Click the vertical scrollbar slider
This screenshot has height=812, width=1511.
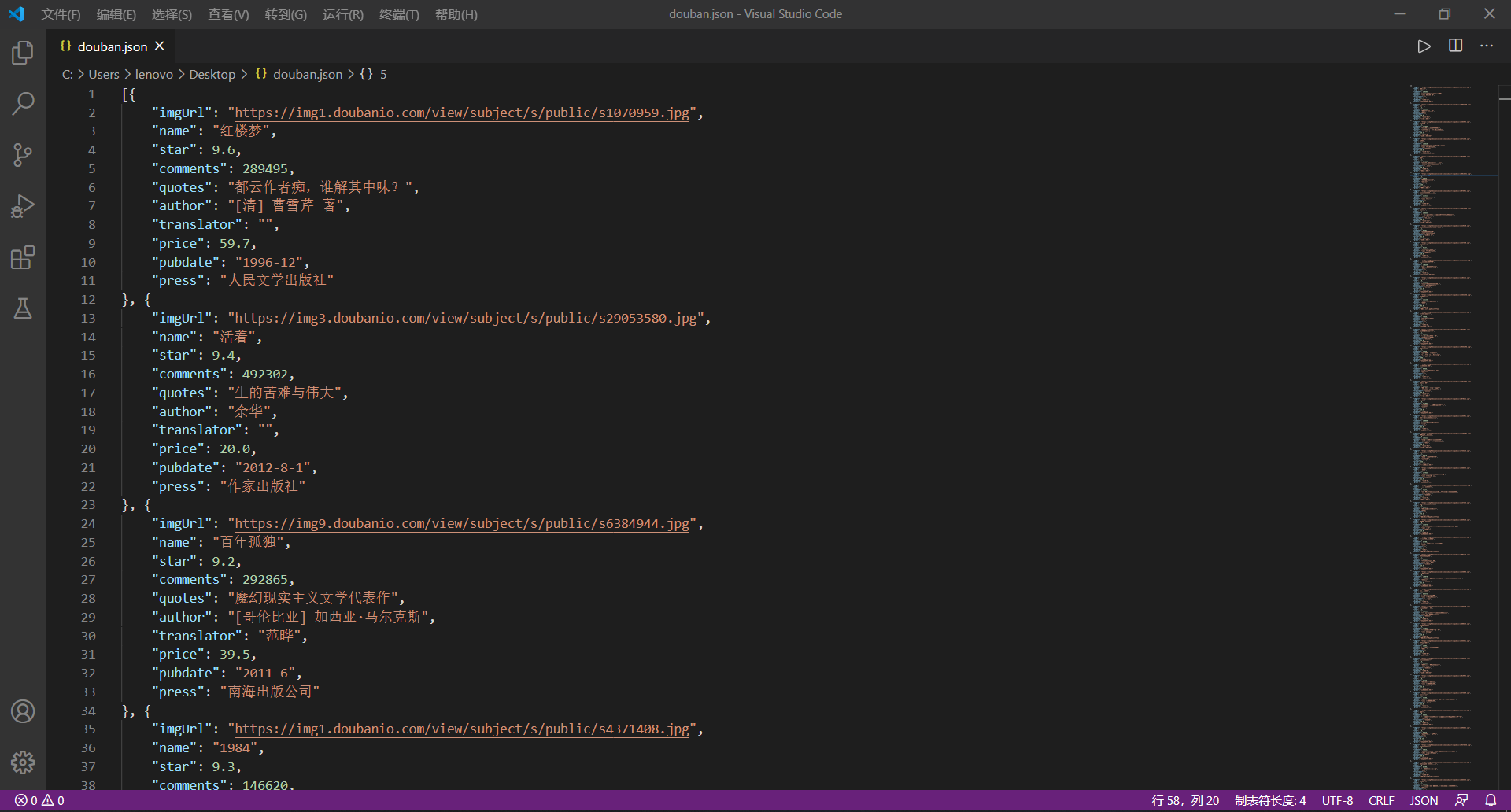coord(1505,92)
